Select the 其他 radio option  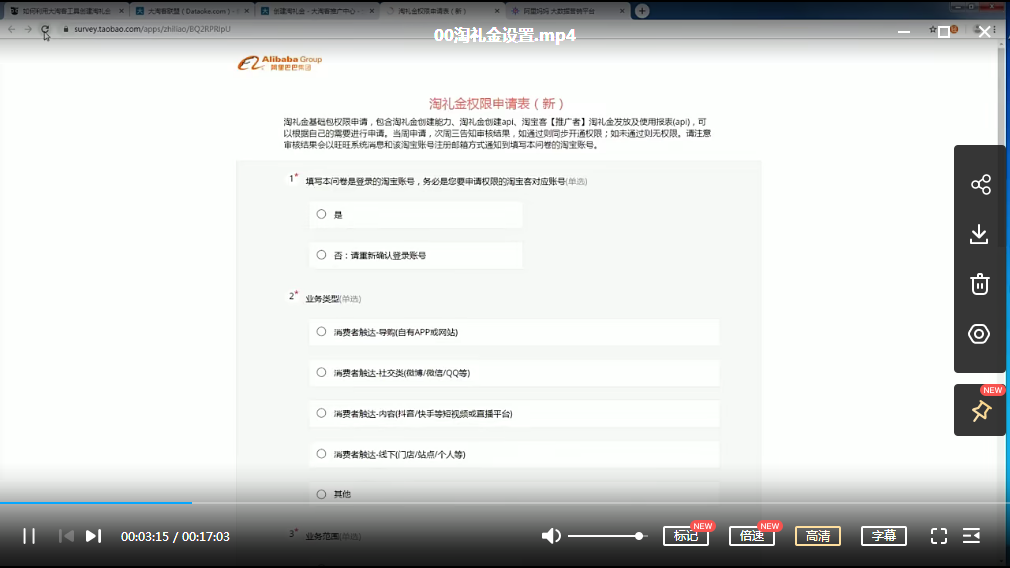pyautogui.click(x=321, y=494)
